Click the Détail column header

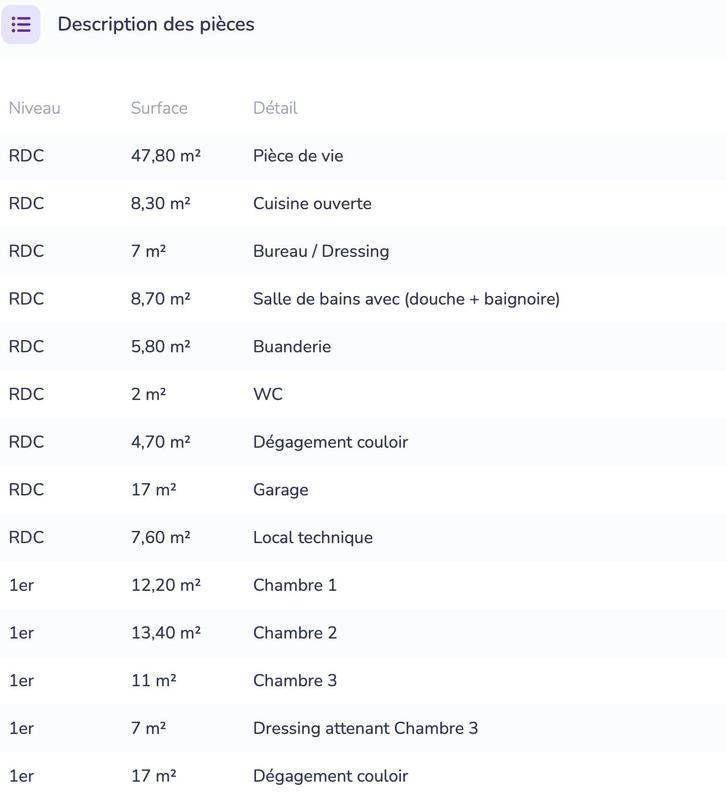pyautogui.click(x=275, y=108)
